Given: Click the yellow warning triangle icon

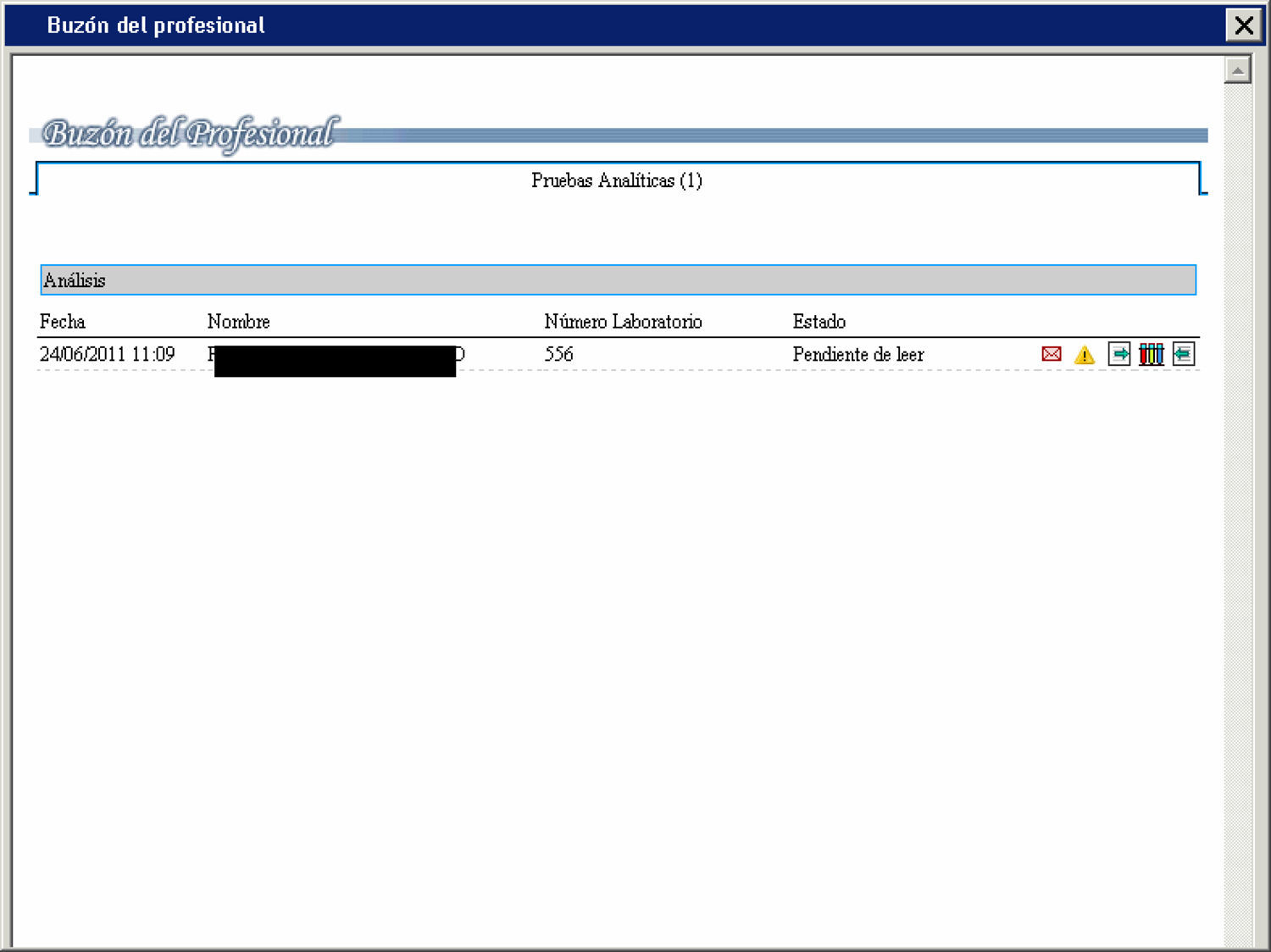Looking at the screenshot, I should (x=1084, y=355).
